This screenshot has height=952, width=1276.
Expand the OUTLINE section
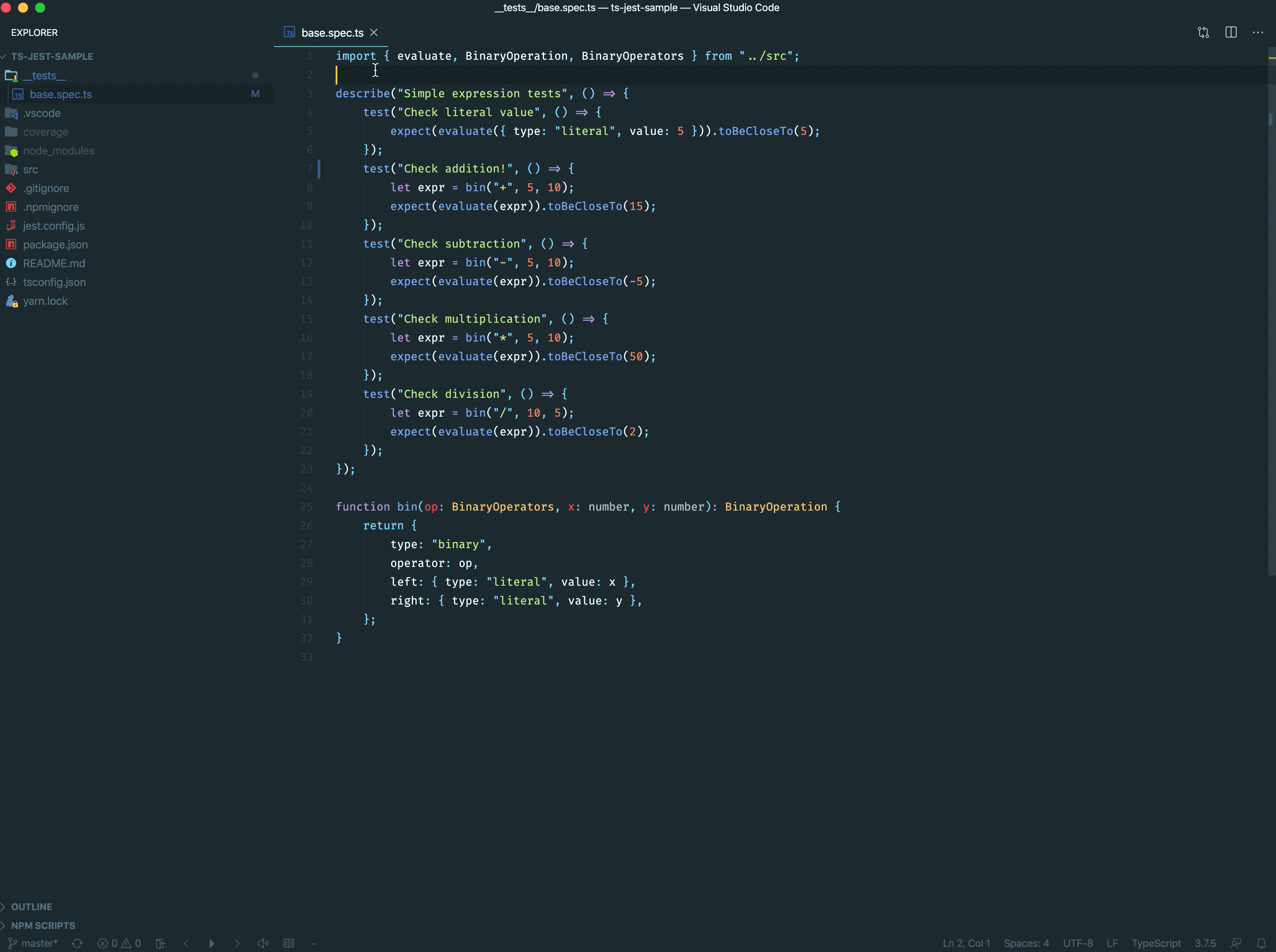(x=31, y=906)
